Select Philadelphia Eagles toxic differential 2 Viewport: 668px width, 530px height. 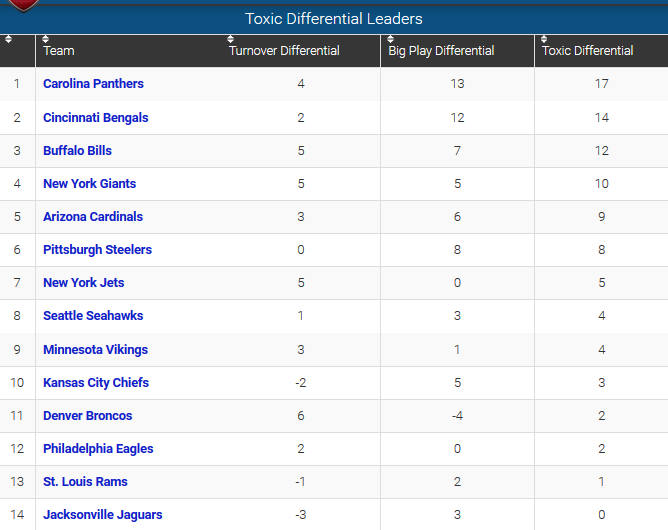coord(602,449)
